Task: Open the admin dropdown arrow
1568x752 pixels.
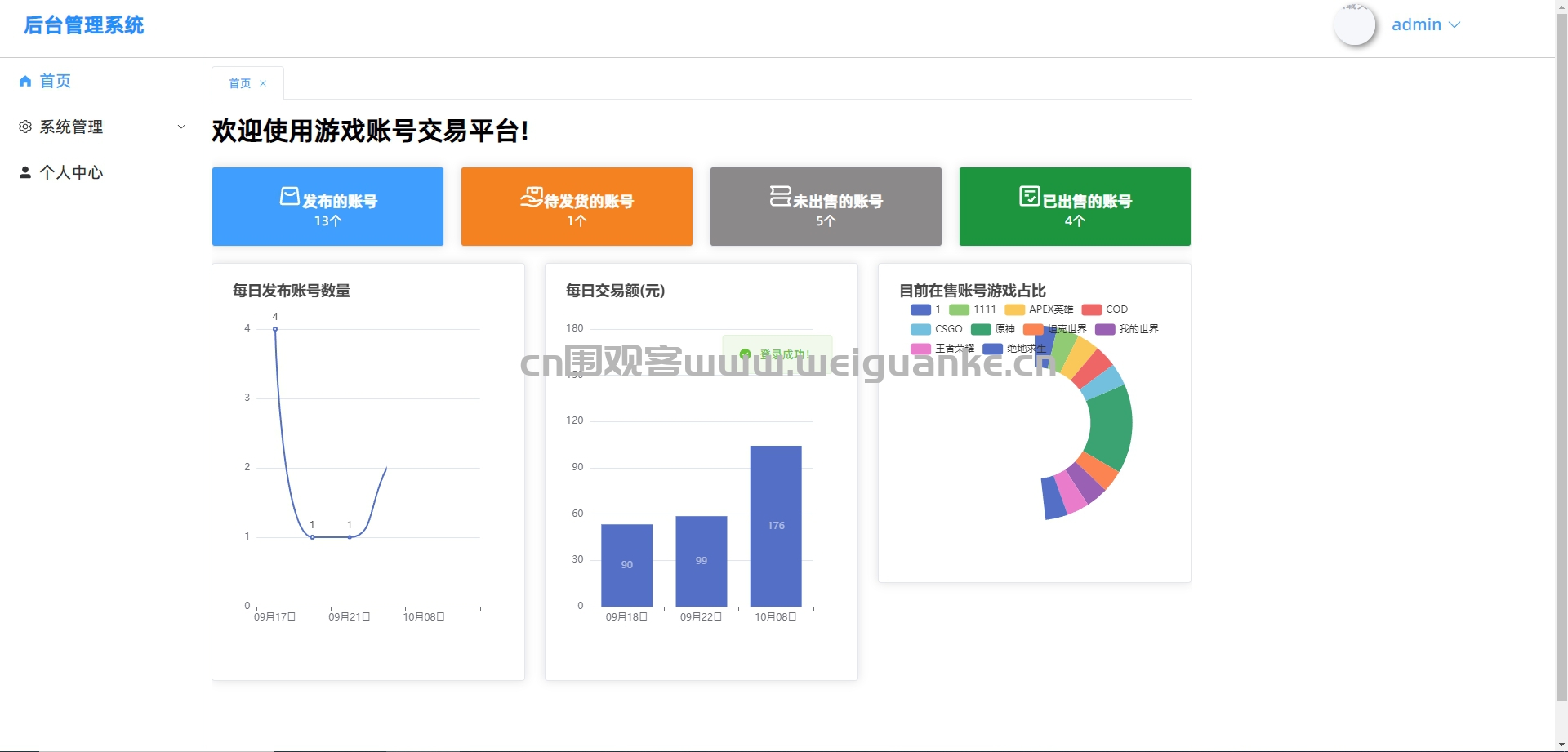Action: coord(1454,25)
